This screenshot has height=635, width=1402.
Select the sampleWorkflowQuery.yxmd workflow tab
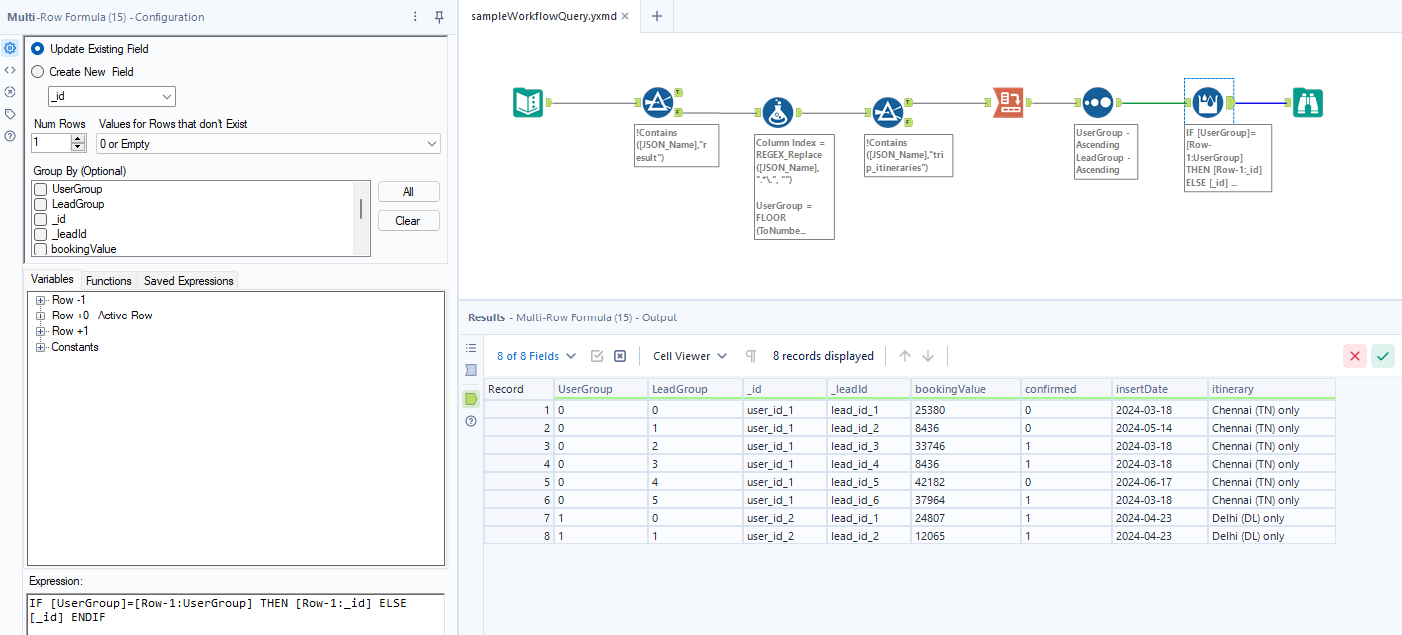click(545, 16)
